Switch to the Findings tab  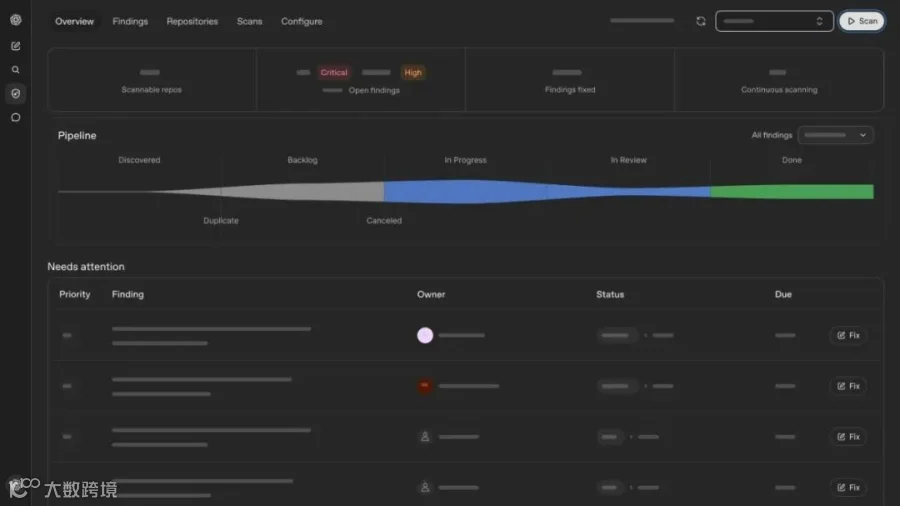click(130, 21)
